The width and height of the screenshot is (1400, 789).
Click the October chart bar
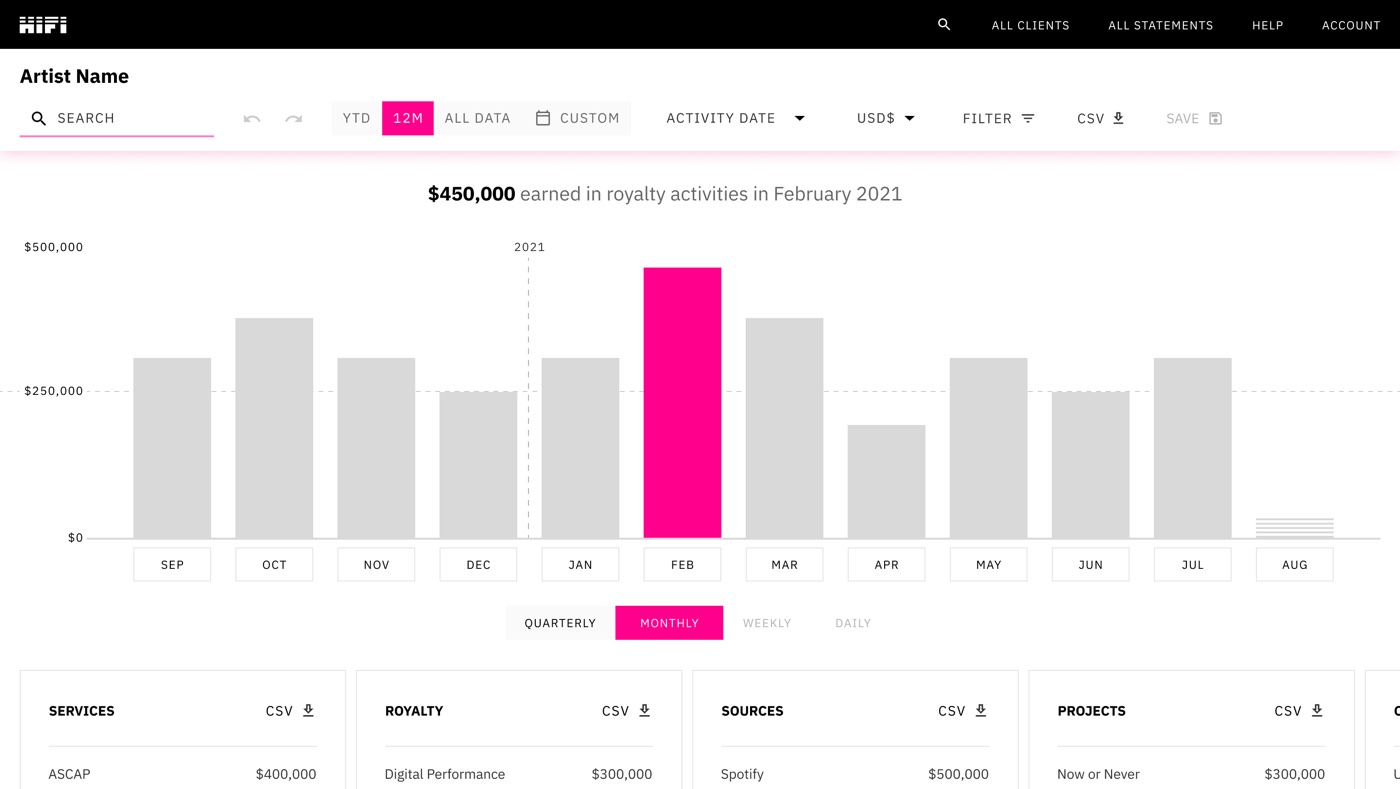coord(274,428)
